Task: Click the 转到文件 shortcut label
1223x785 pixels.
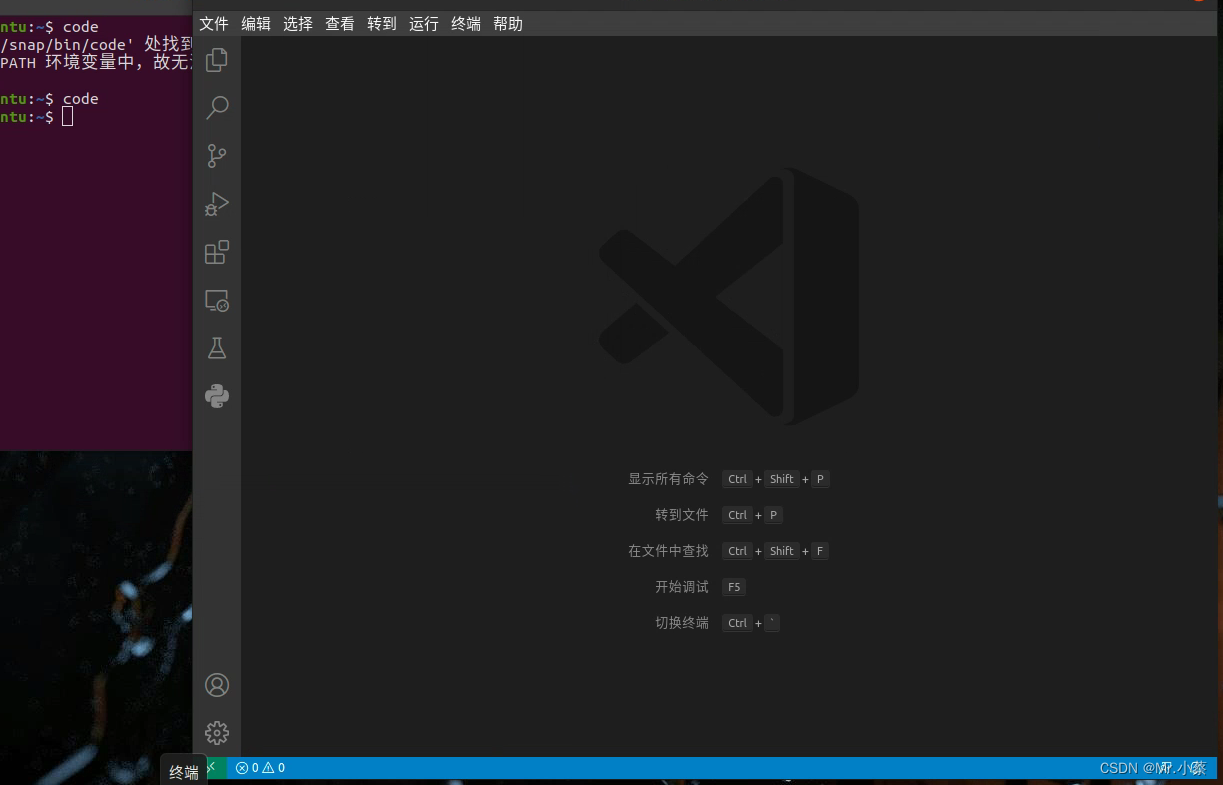Action: (682, 515)
